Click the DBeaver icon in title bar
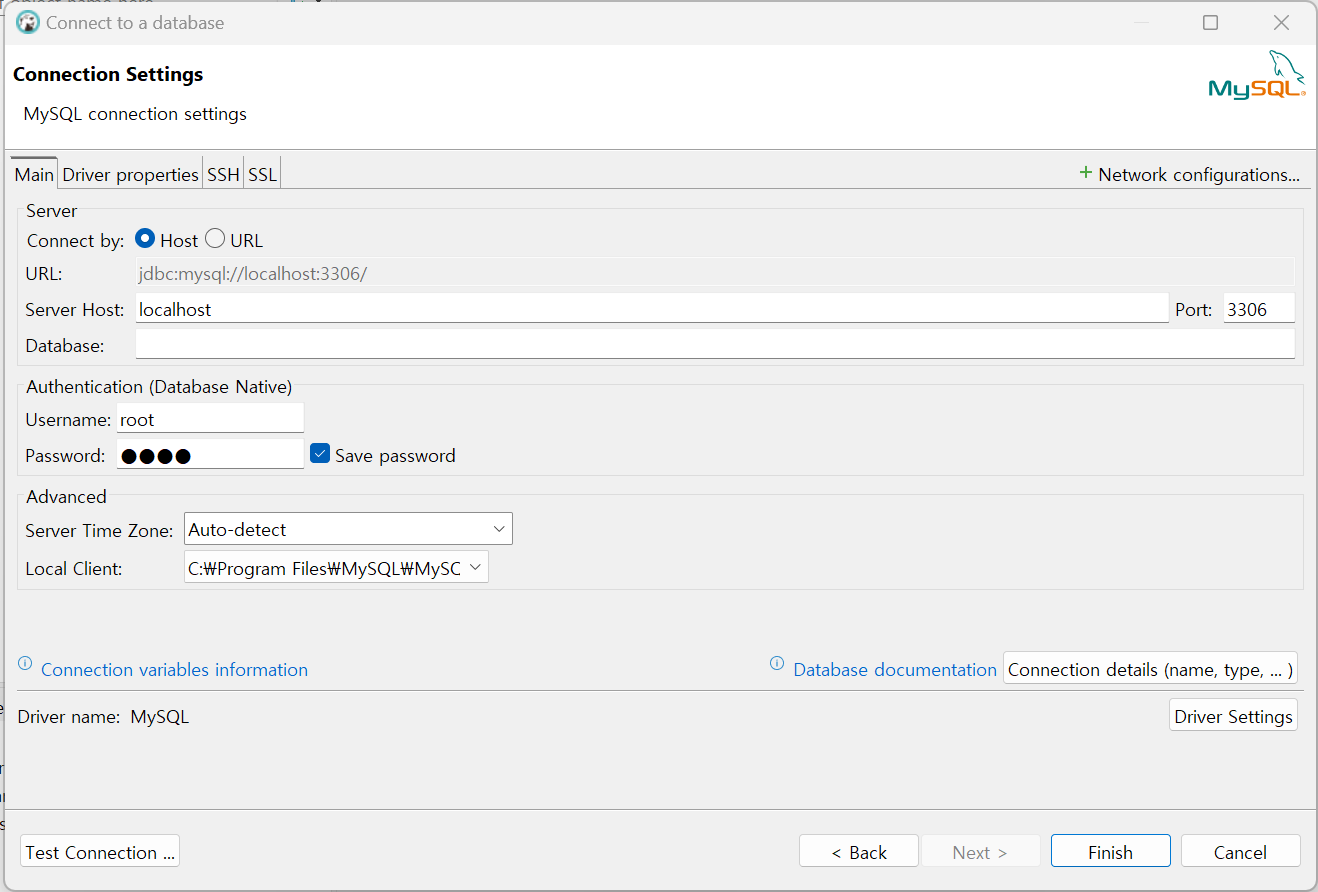The width and height of the screenshot is (1318, 892). (28, 22)
